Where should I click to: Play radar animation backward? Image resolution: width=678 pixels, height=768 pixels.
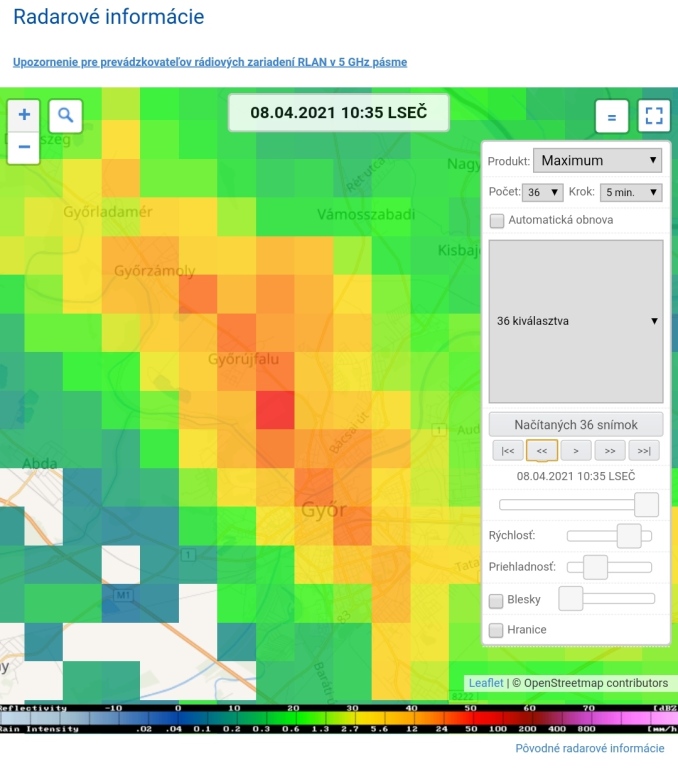(541, 450)
